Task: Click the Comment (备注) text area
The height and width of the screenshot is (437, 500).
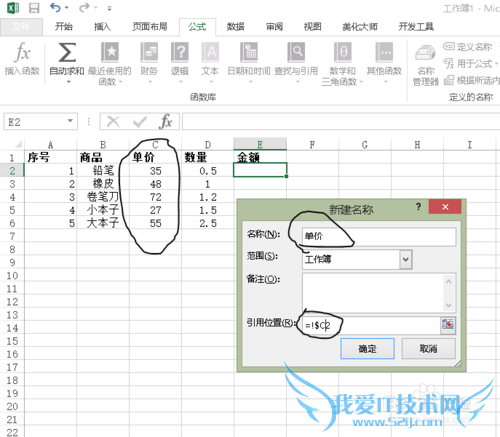Action: click(373, 293)
